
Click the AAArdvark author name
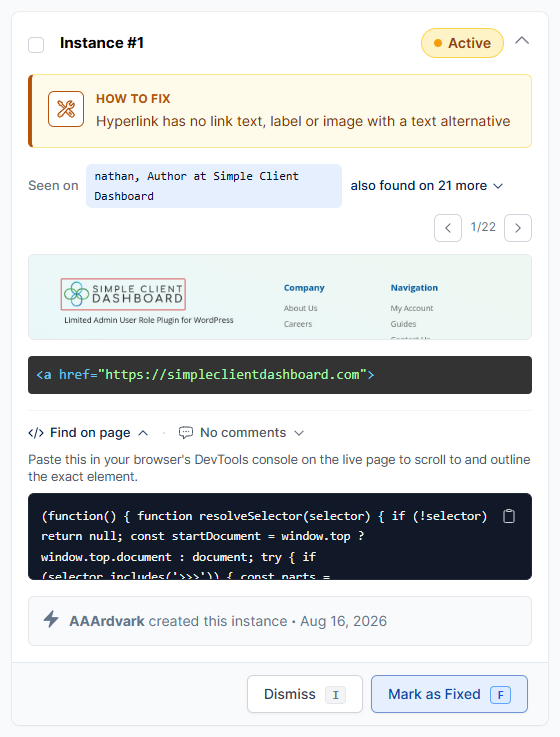coord(107,621)
